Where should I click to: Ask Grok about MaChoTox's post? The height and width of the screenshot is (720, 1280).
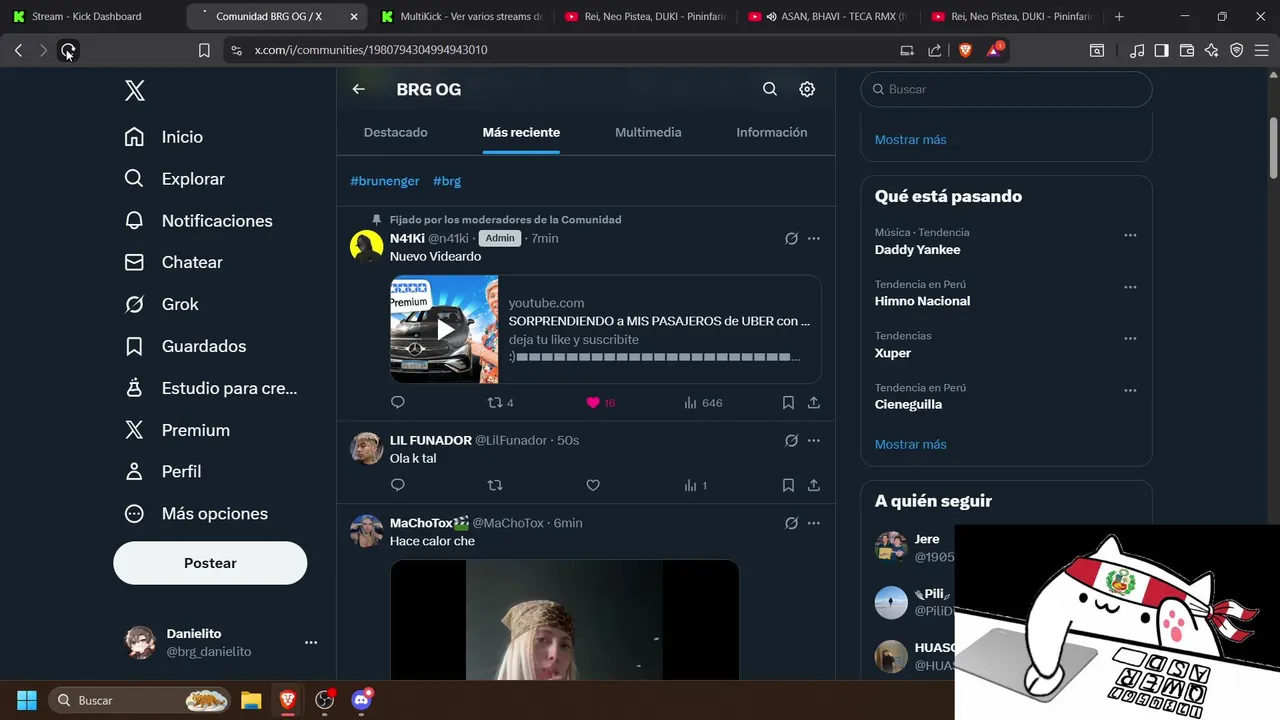click(x=791, y=523)
